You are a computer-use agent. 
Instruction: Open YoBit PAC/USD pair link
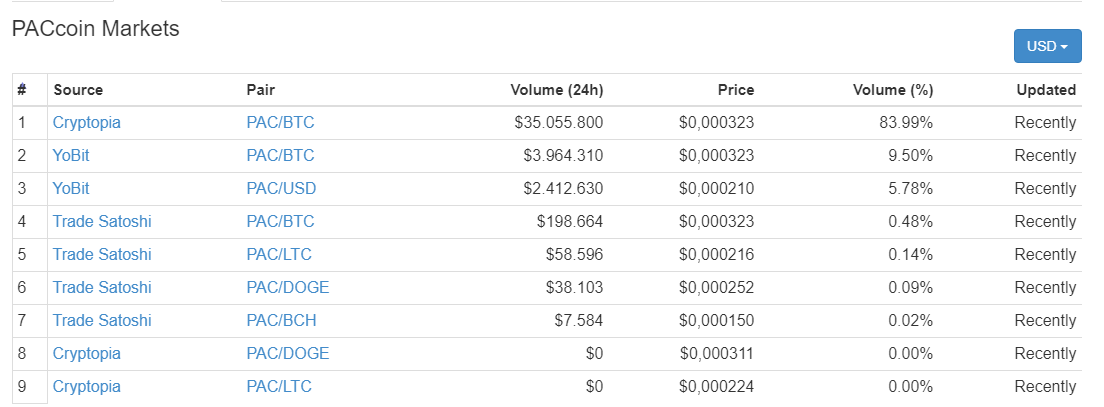coord(281,189)
